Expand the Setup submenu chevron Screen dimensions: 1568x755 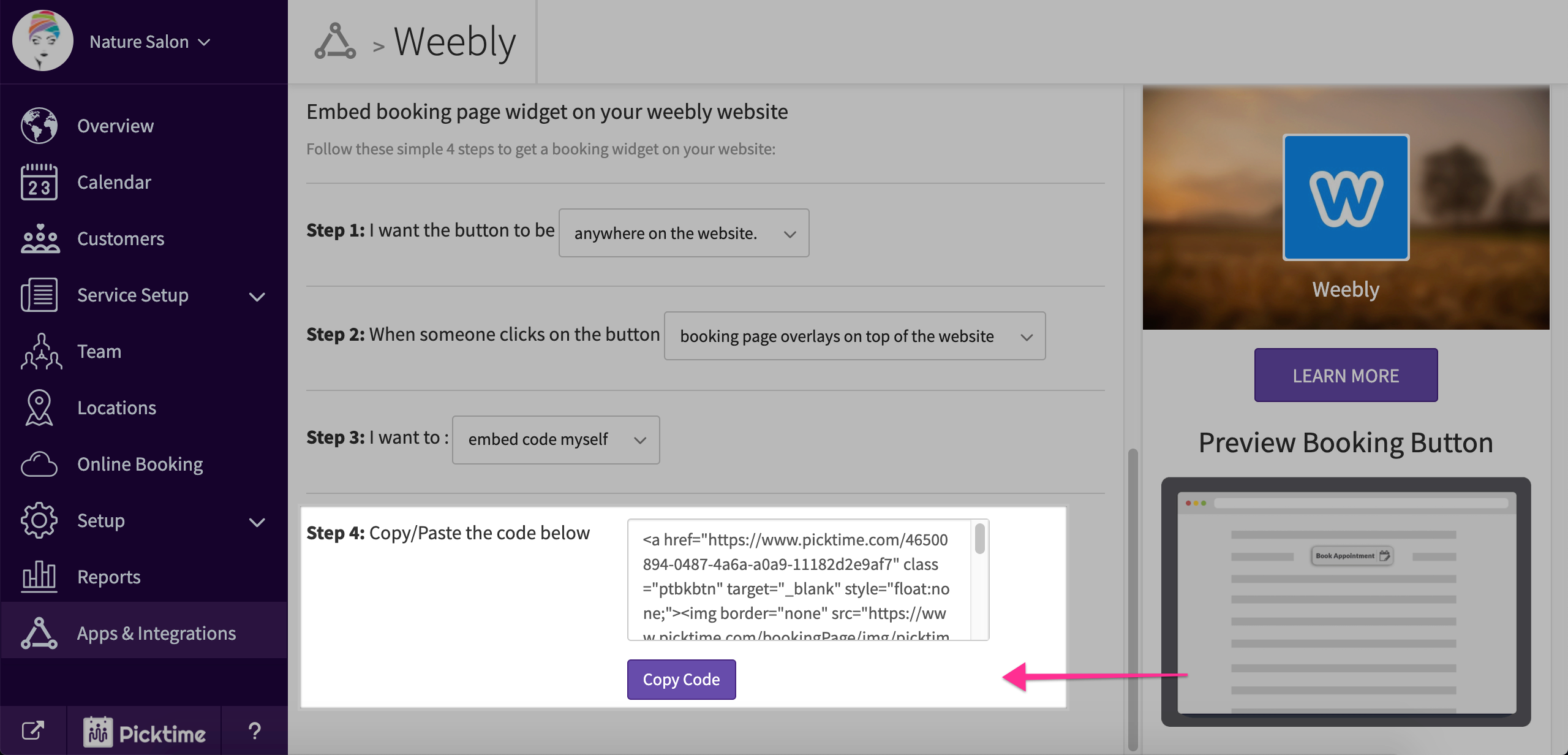coord(257,522)
